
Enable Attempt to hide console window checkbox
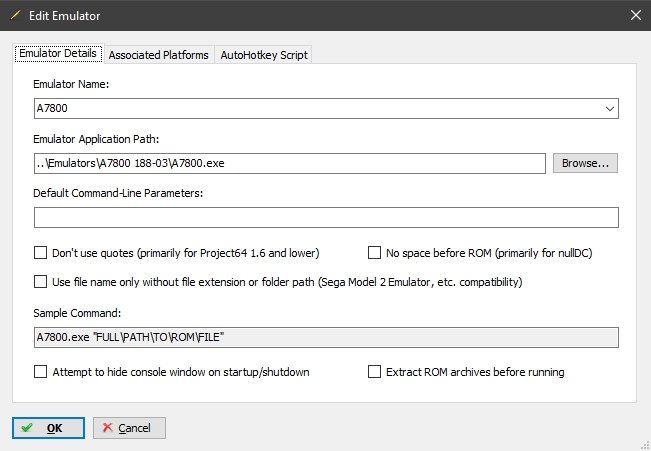(40, 371)
